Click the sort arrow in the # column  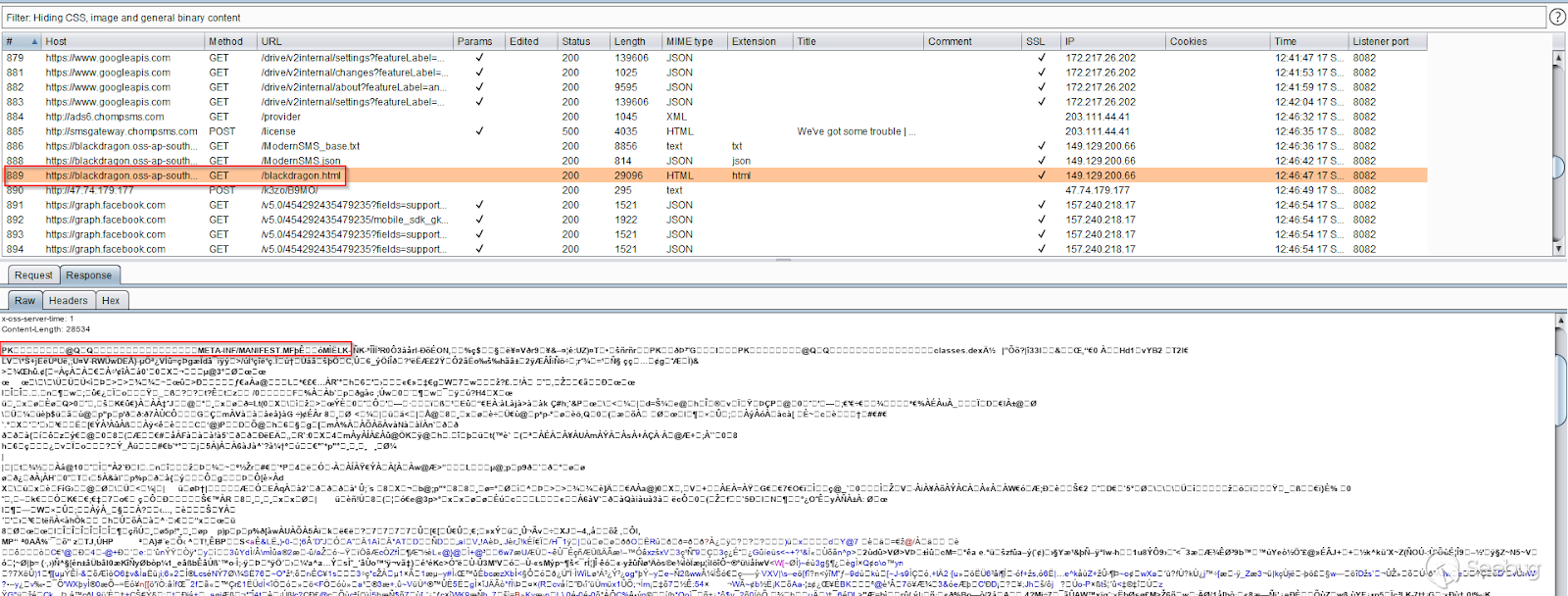tap(34, 42)
